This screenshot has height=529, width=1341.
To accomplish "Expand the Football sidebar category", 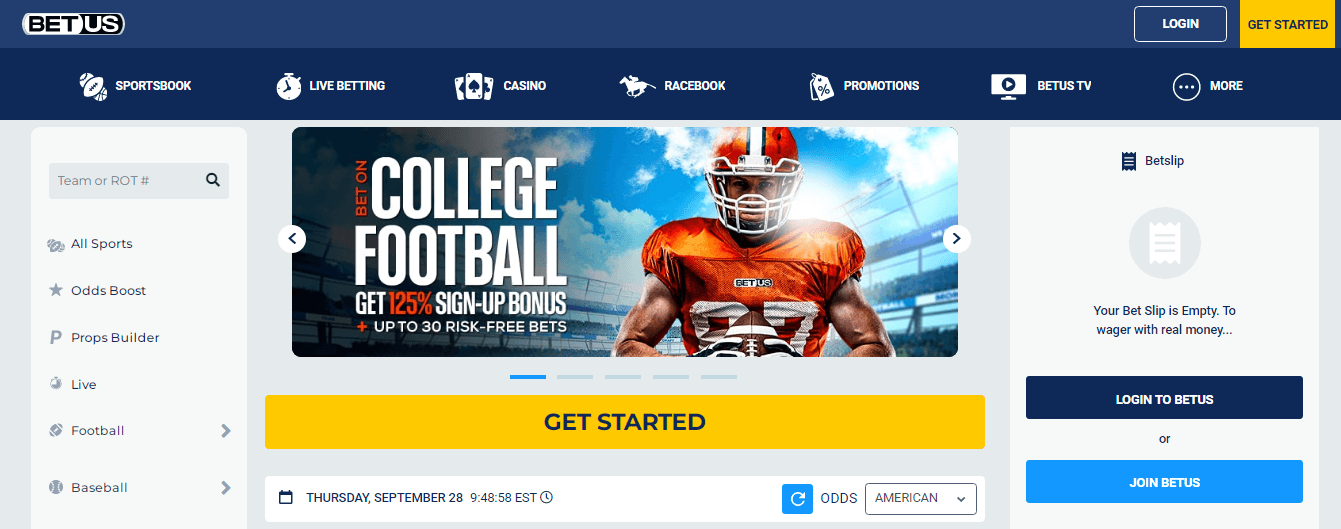I will tap(225, 431).
